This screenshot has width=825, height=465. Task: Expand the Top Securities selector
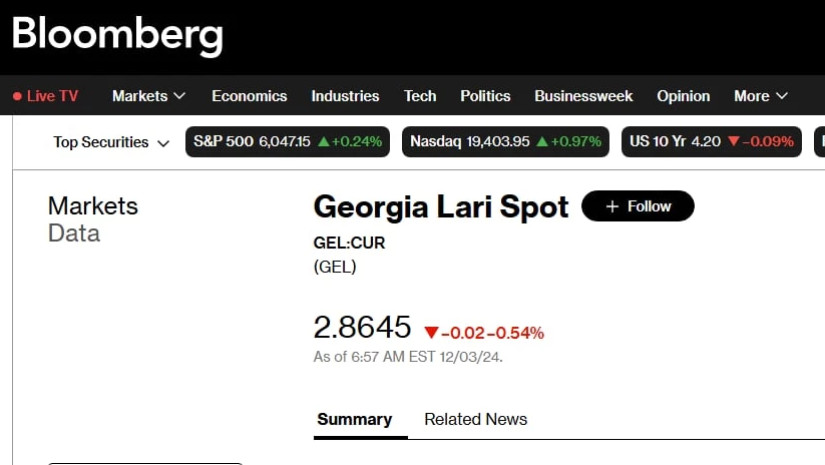(112, 142)
